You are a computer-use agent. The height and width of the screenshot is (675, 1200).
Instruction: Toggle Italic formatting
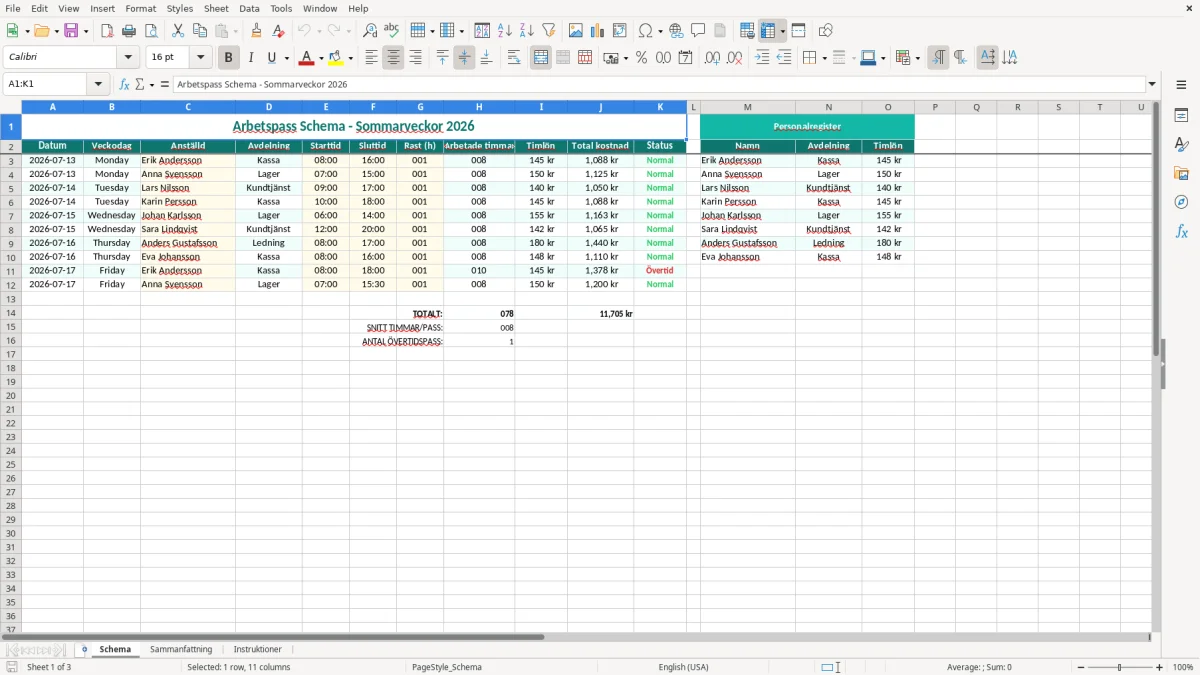(x=251, y=58)
